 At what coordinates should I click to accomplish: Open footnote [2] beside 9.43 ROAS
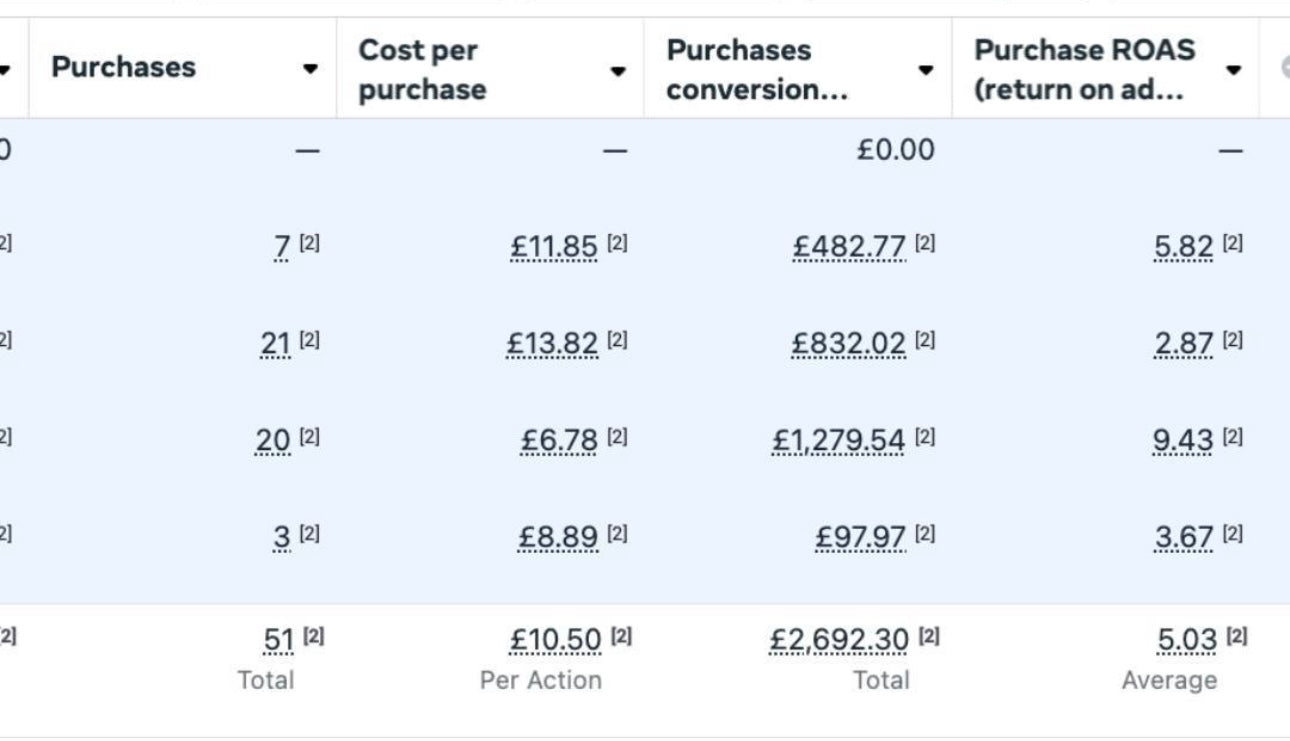[x=1233, y=437]
